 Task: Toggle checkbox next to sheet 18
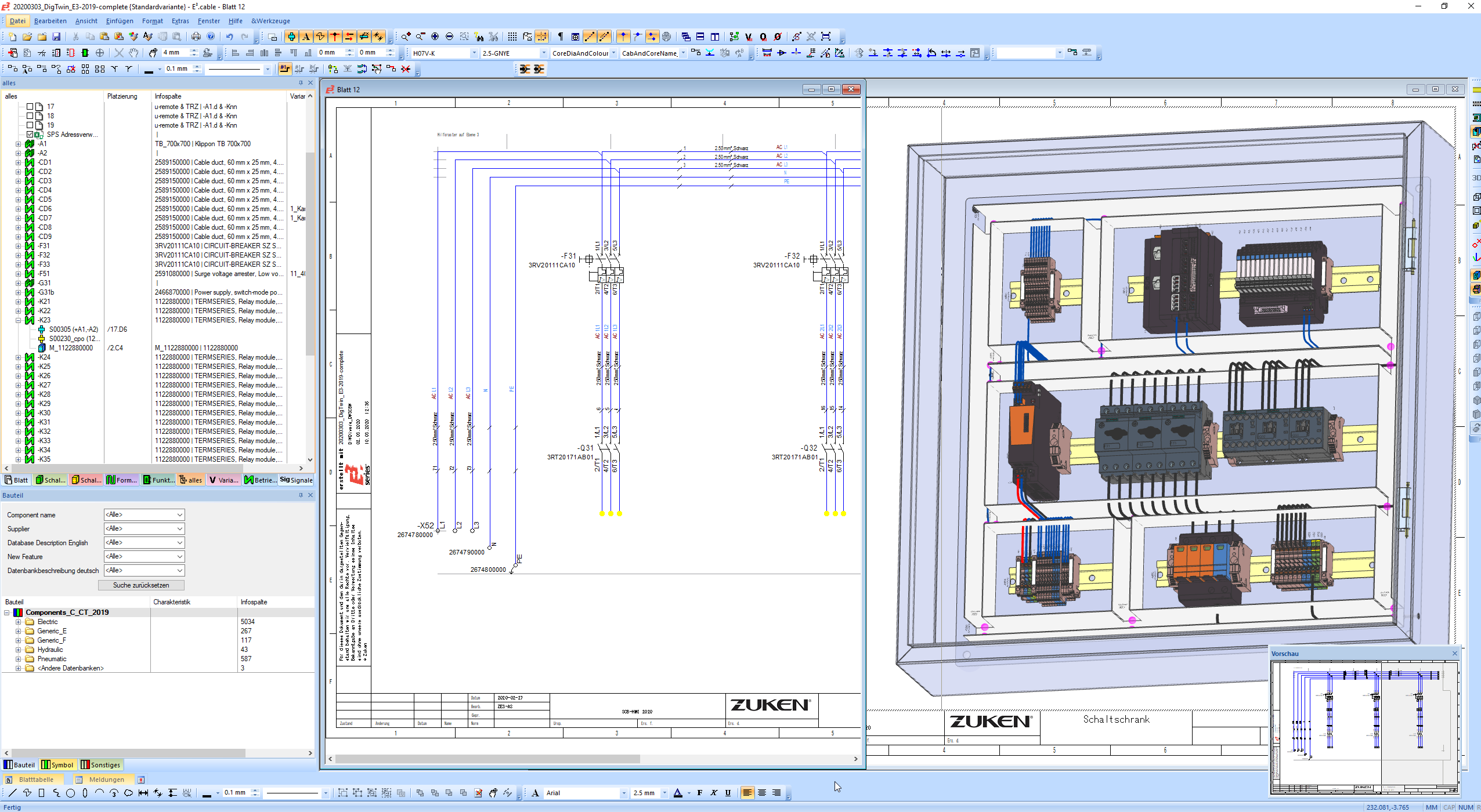click(30, 116)
